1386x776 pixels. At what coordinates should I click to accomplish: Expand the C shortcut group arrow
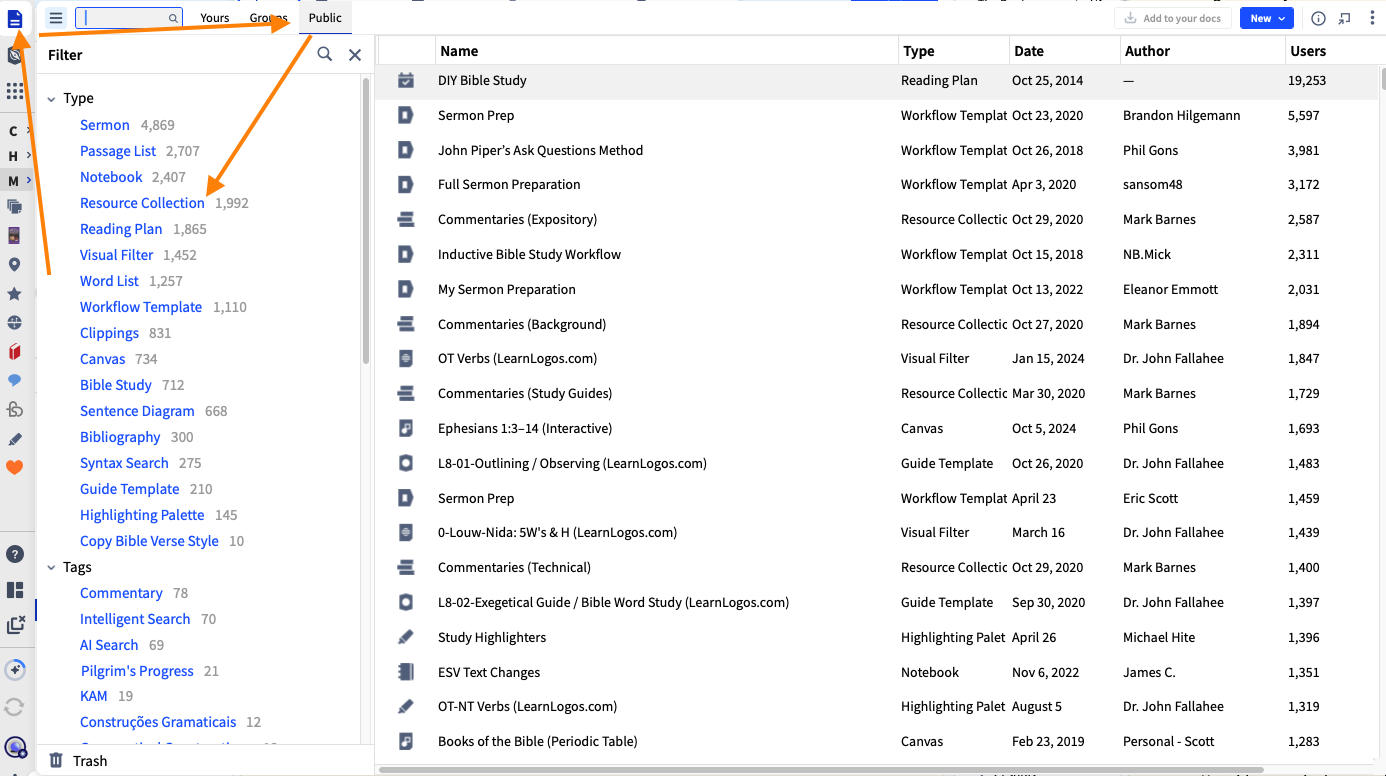click(x=28, y=131)
